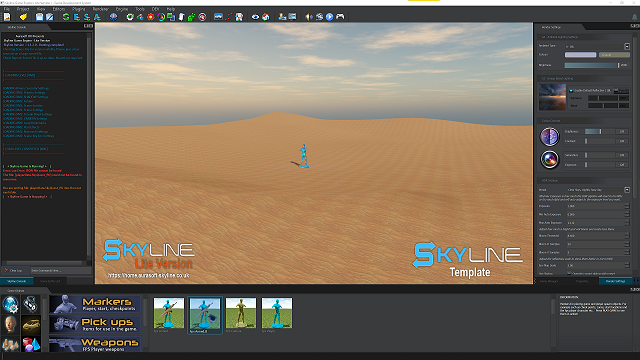The image size is (640, 360).
Task: Open the Pick ups category banner
Action: click(95, 324)
